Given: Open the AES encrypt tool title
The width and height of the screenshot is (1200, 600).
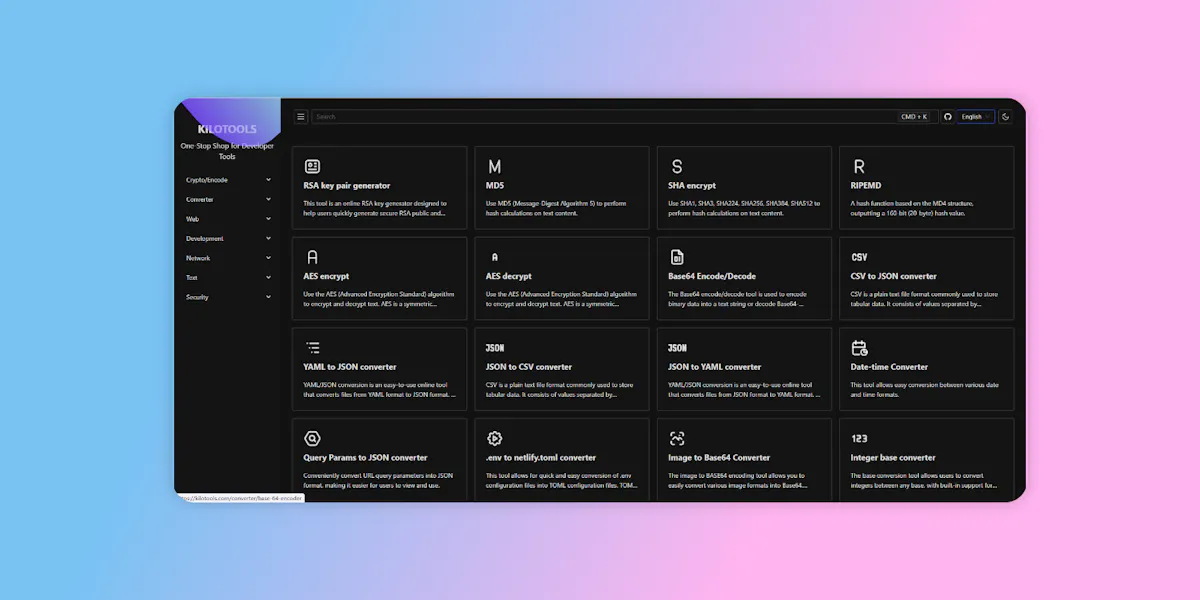Looking at the screenshot, I should click(x=326, y=276).
